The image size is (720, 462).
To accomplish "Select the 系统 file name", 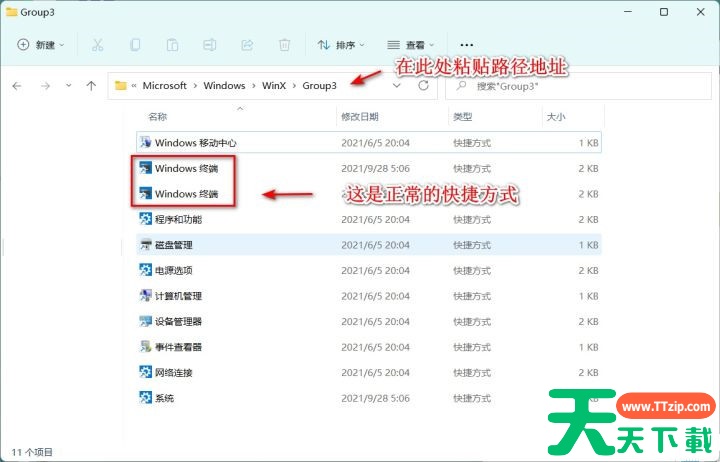I will pos(164,398).
